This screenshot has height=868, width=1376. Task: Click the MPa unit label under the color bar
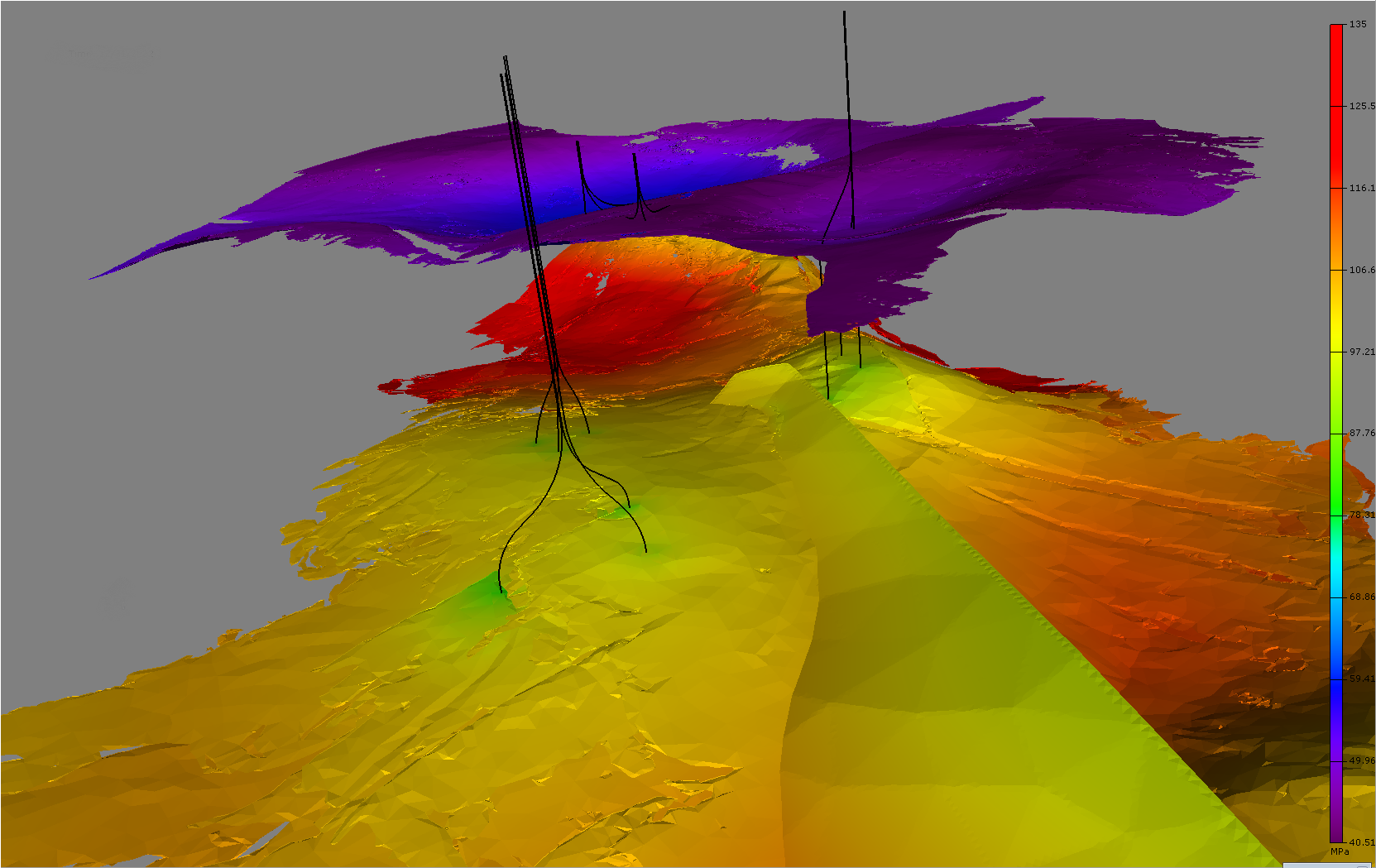pyautogui.click(x=1339, y=851)
